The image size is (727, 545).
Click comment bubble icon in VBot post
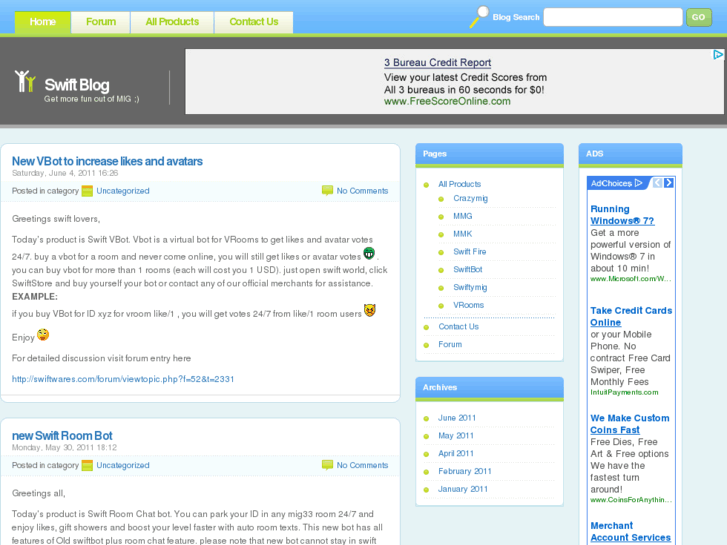327,190
